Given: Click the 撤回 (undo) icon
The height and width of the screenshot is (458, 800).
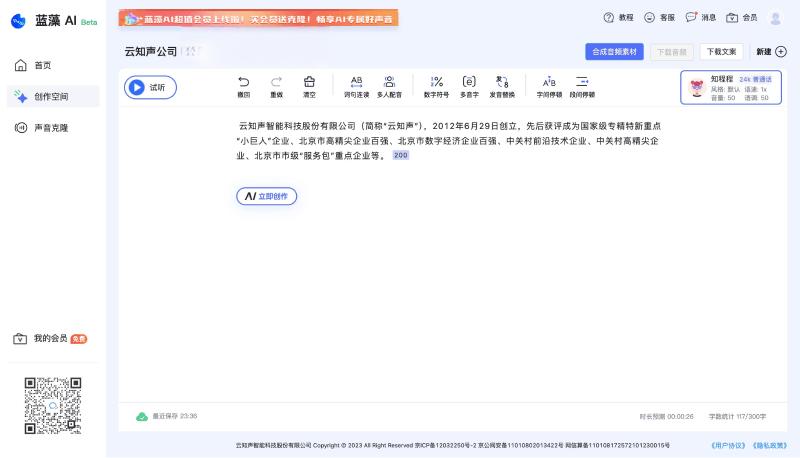Looking at the screenshot, I should 243,82.
